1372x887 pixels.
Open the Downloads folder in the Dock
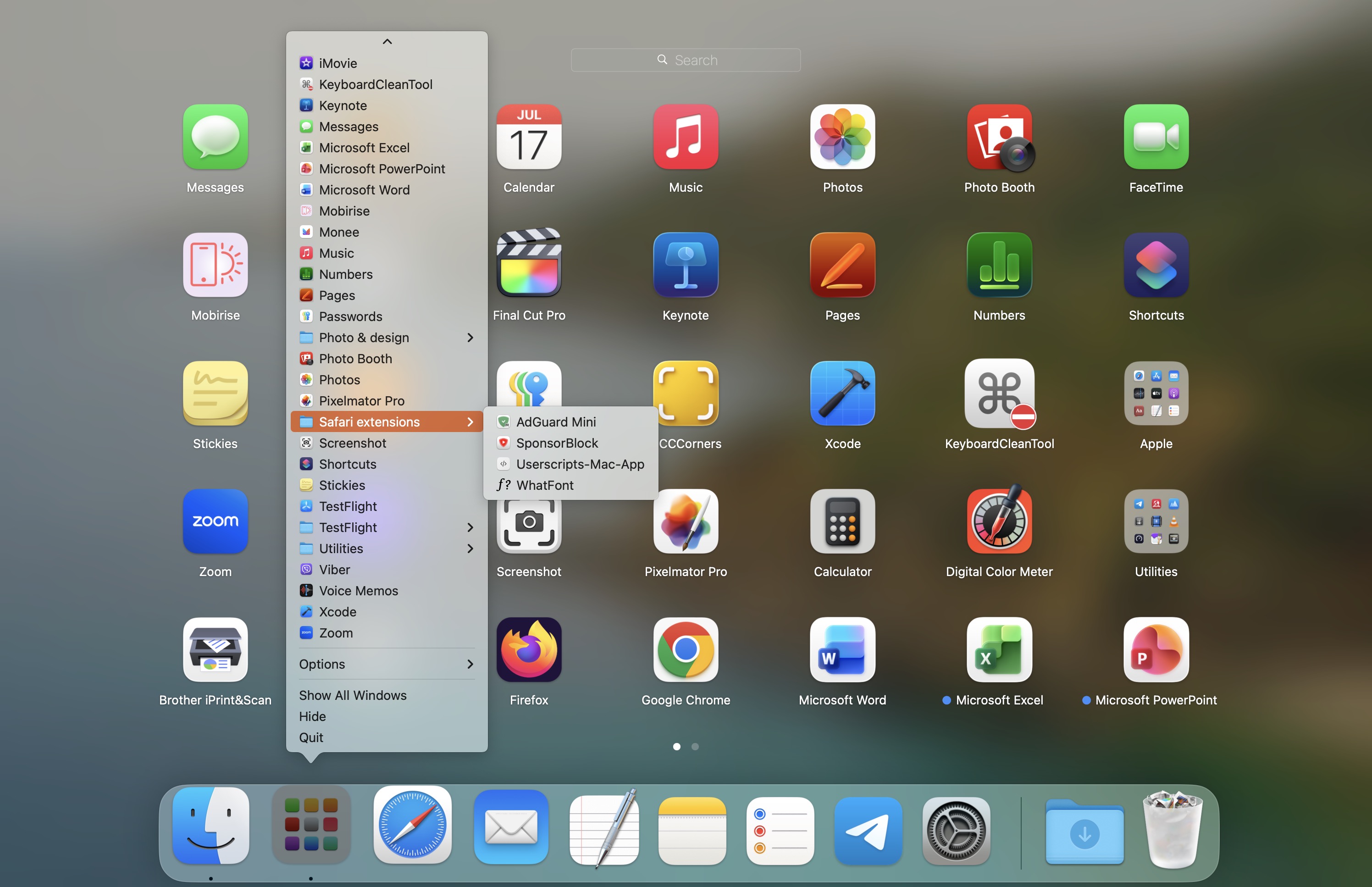coord(1084,832)
